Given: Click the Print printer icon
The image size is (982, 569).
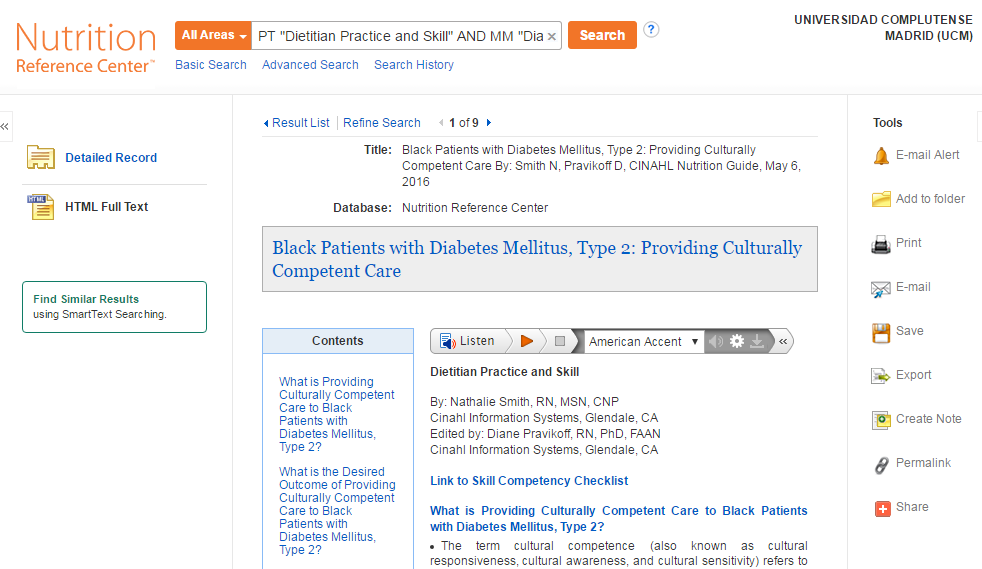Looking at the screenshot, I should [x=881, y=244].
